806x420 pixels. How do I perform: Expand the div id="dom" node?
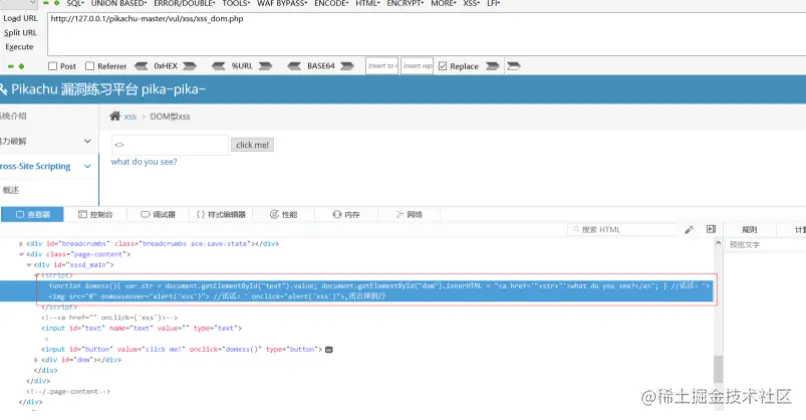[x=36, y=360]
